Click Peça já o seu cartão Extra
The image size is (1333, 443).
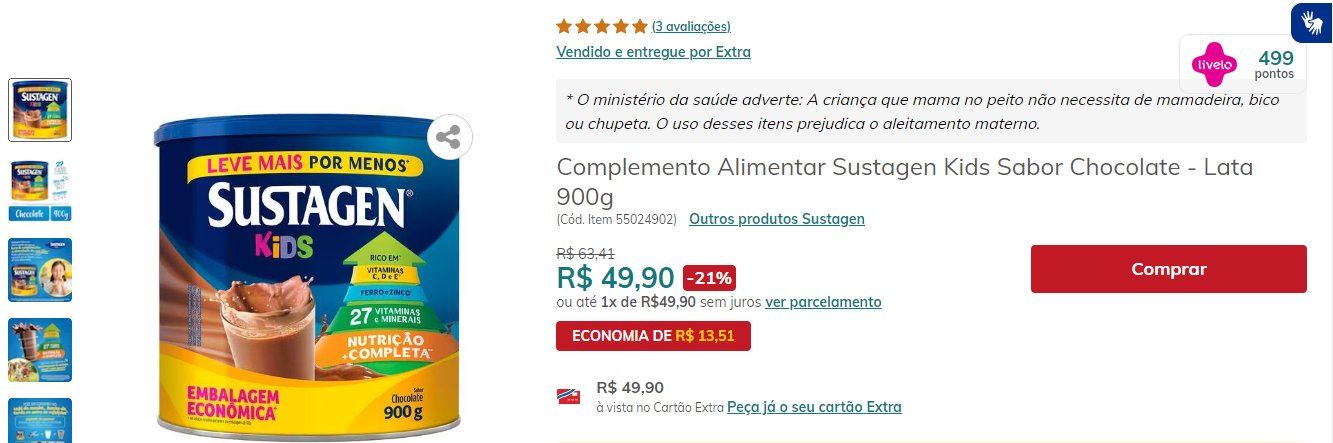pyautogui.click(x=814, y=407)
